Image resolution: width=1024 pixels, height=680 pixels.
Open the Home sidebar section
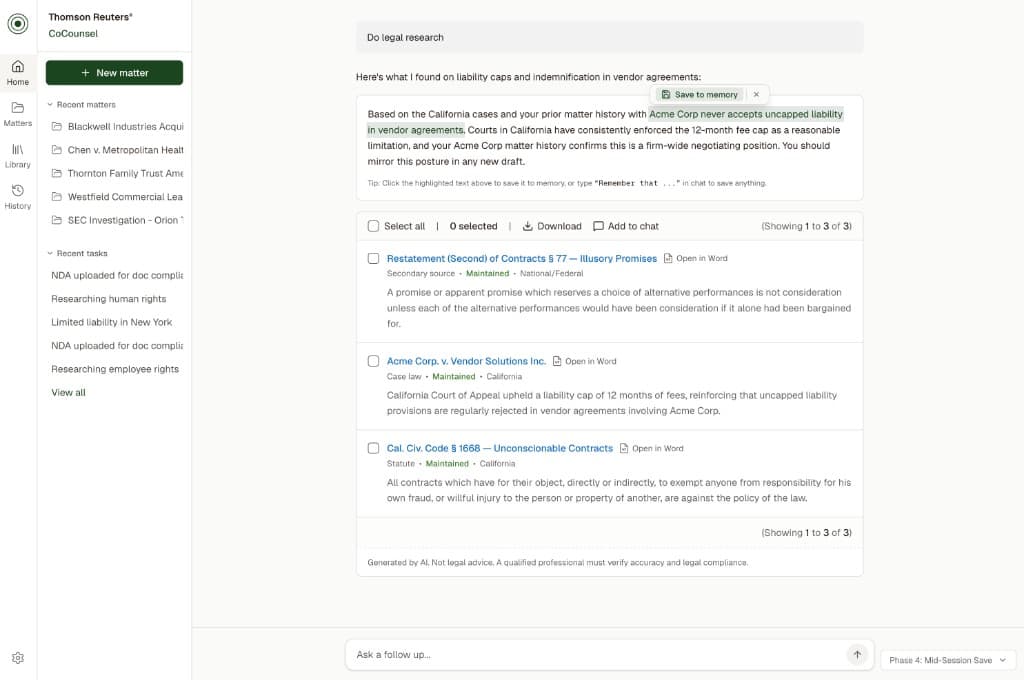[18, 73]
